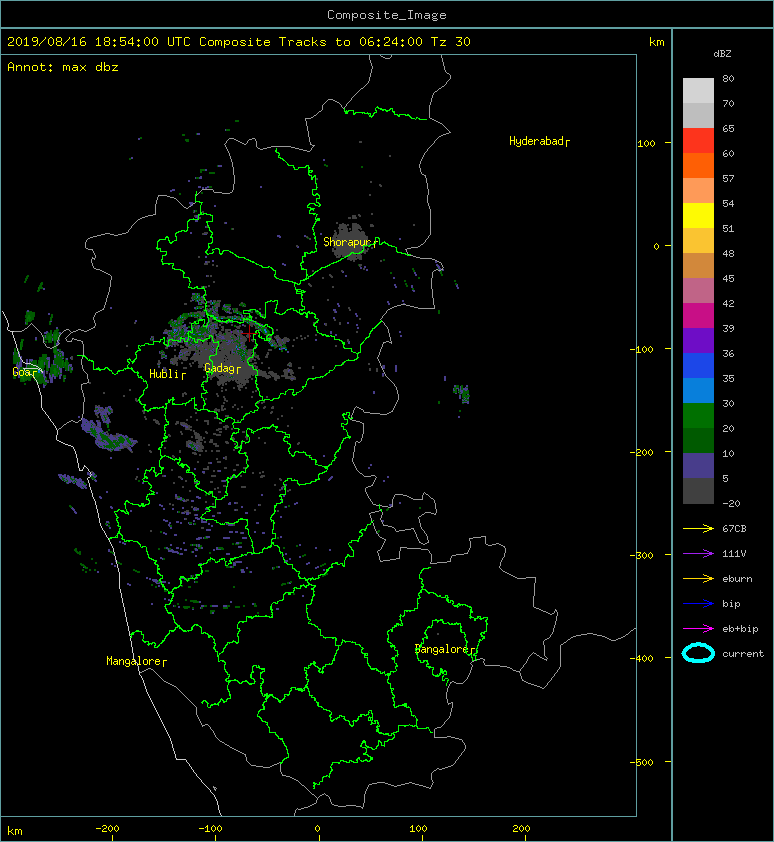This screenshot has width=774, height=842.
Task: Click the Hubli city label
Action: [164, 374]
